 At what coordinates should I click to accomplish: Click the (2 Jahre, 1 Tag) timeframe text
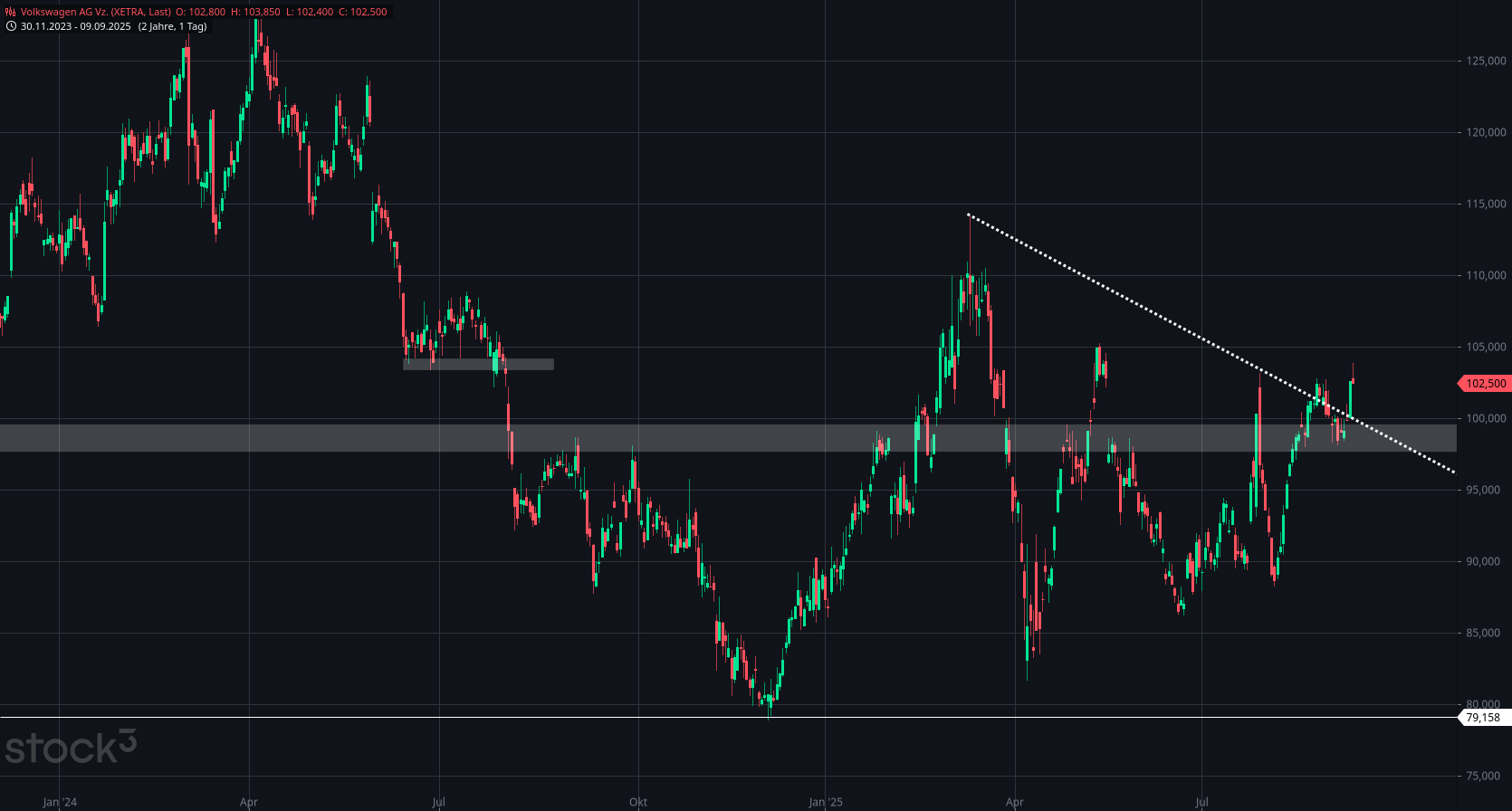point(173,26)
